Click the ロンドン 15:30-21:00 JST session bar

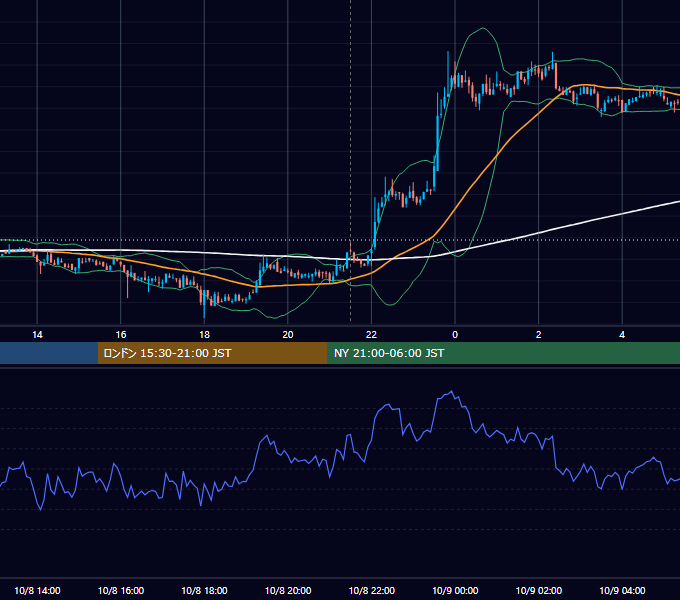212,353
